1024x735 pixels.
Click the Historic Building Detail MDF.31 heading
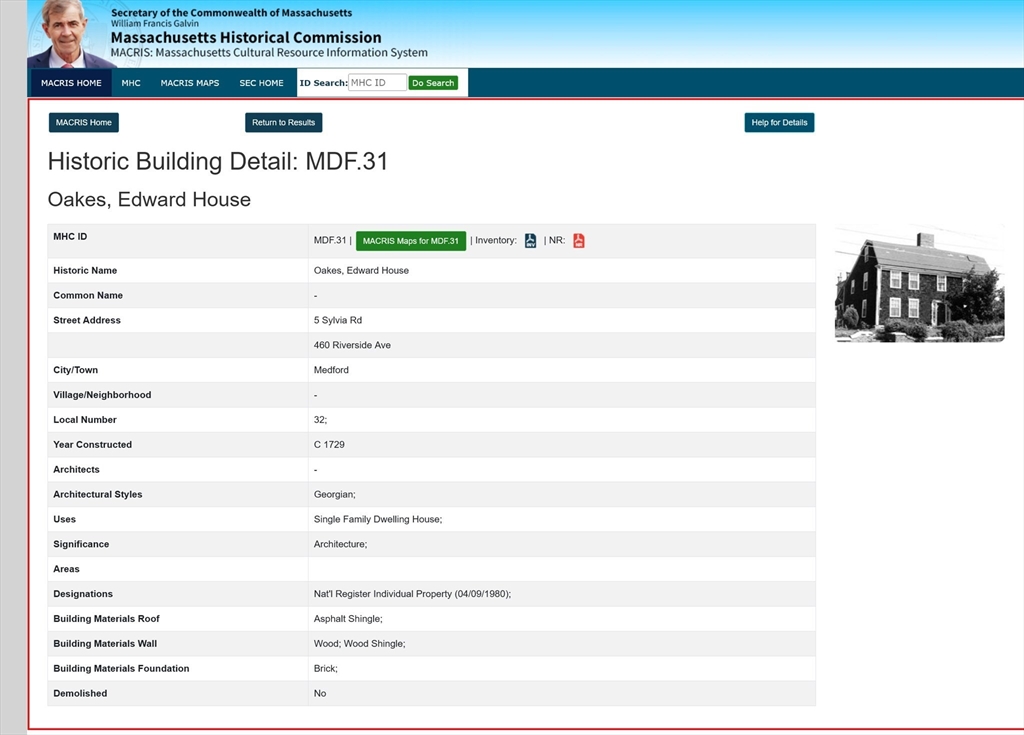click(x=218, y=161)
